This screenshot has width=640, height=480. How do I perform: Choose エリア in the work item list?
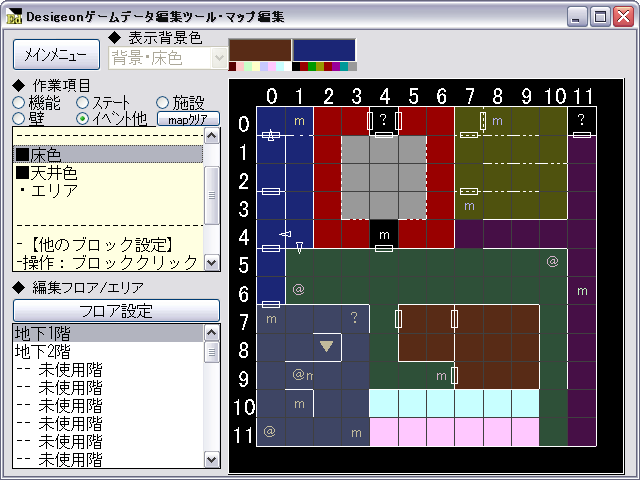pyautogui.click(x=108, y=191)
